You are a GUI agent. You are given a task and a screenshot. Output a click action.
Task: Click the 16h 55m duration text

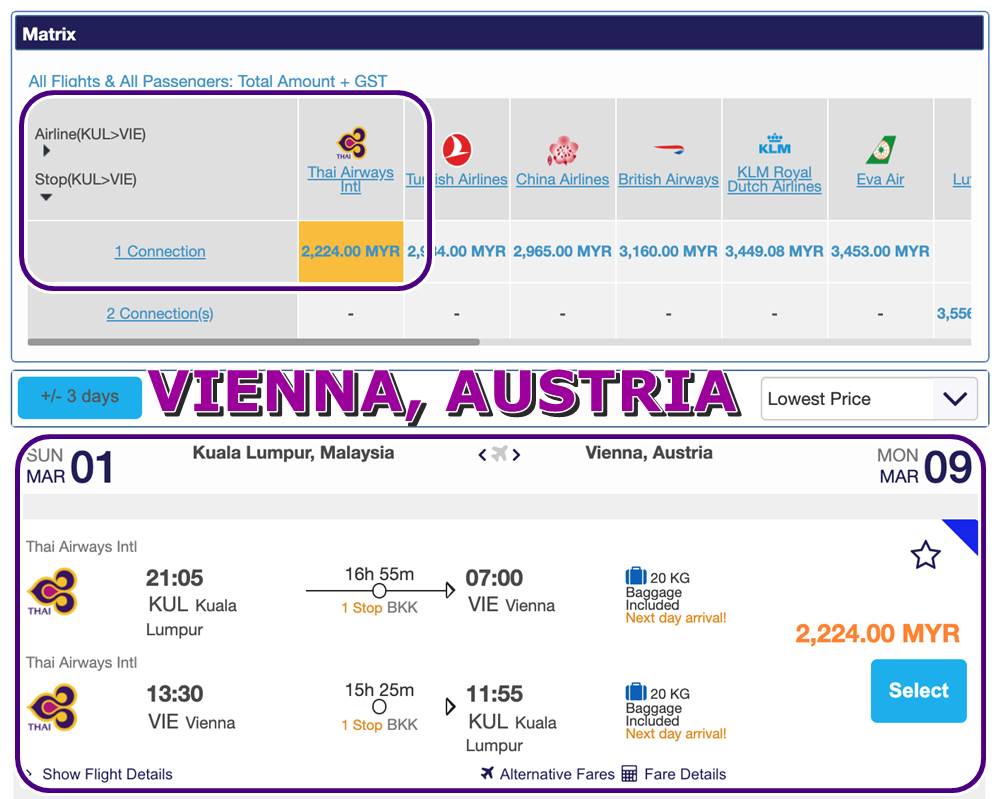pyautogui.click(x=379, y=574)
